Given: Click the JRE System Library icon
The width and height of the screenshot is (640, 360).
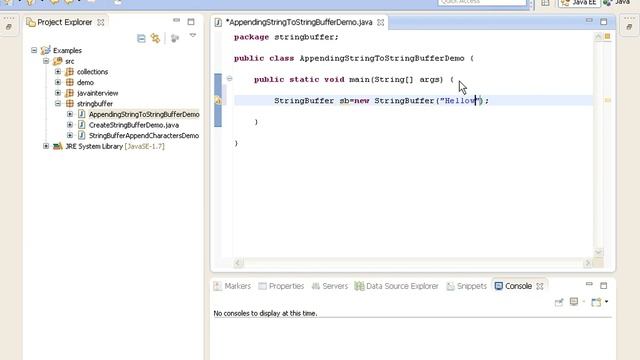Looking at the screenshot, I should pyautogui.click(x=58, y=146).
